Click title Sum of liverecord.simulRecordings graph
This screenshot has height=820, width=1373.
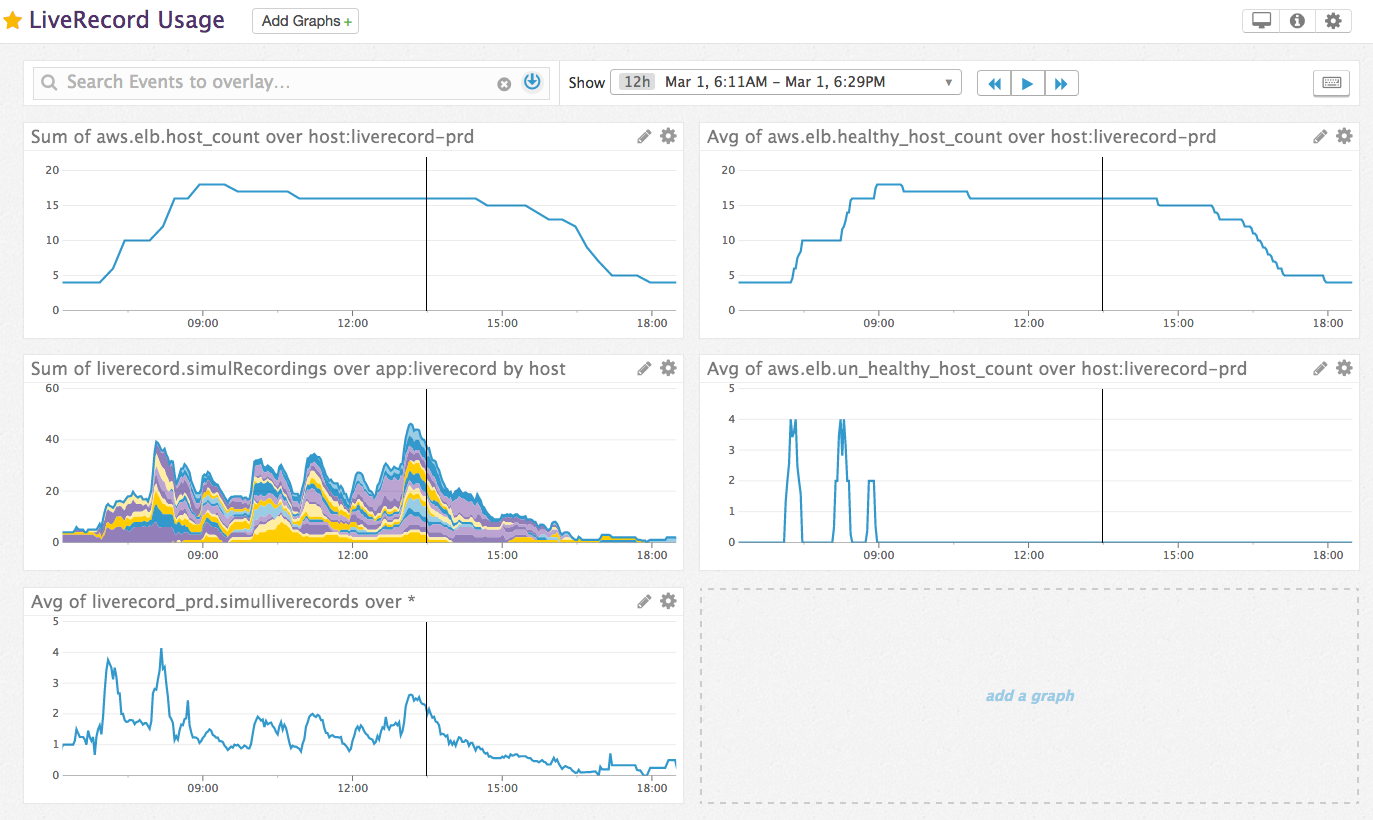(298, 369)
